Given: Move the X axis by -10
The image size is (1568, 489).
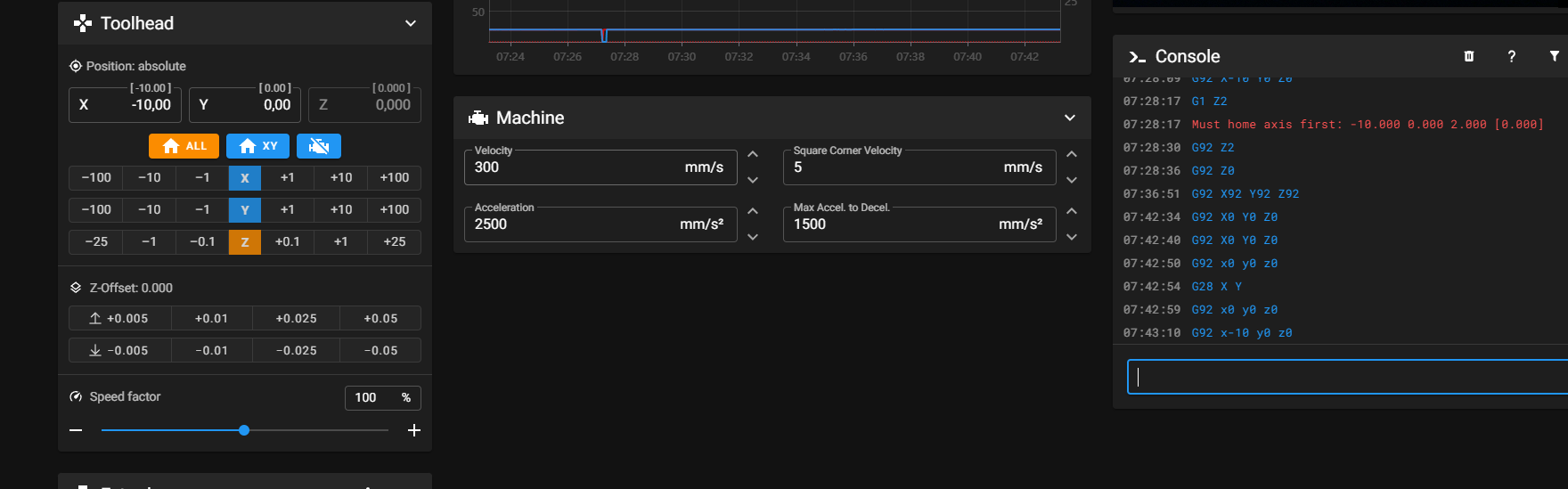Looking at the screenshot, I should coord(150,178).
